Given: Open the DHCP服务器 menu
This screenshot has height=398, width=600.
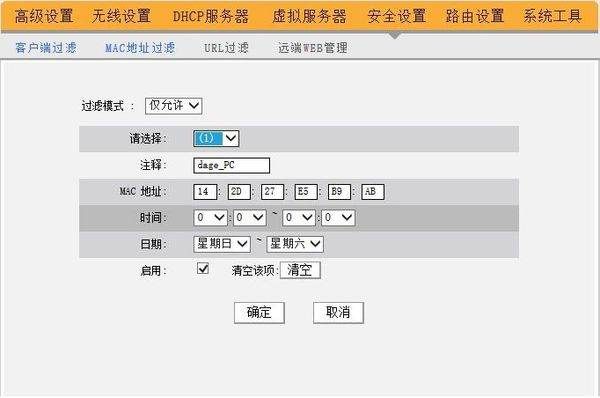Looking at the screenshot, I should click(210, 16).
